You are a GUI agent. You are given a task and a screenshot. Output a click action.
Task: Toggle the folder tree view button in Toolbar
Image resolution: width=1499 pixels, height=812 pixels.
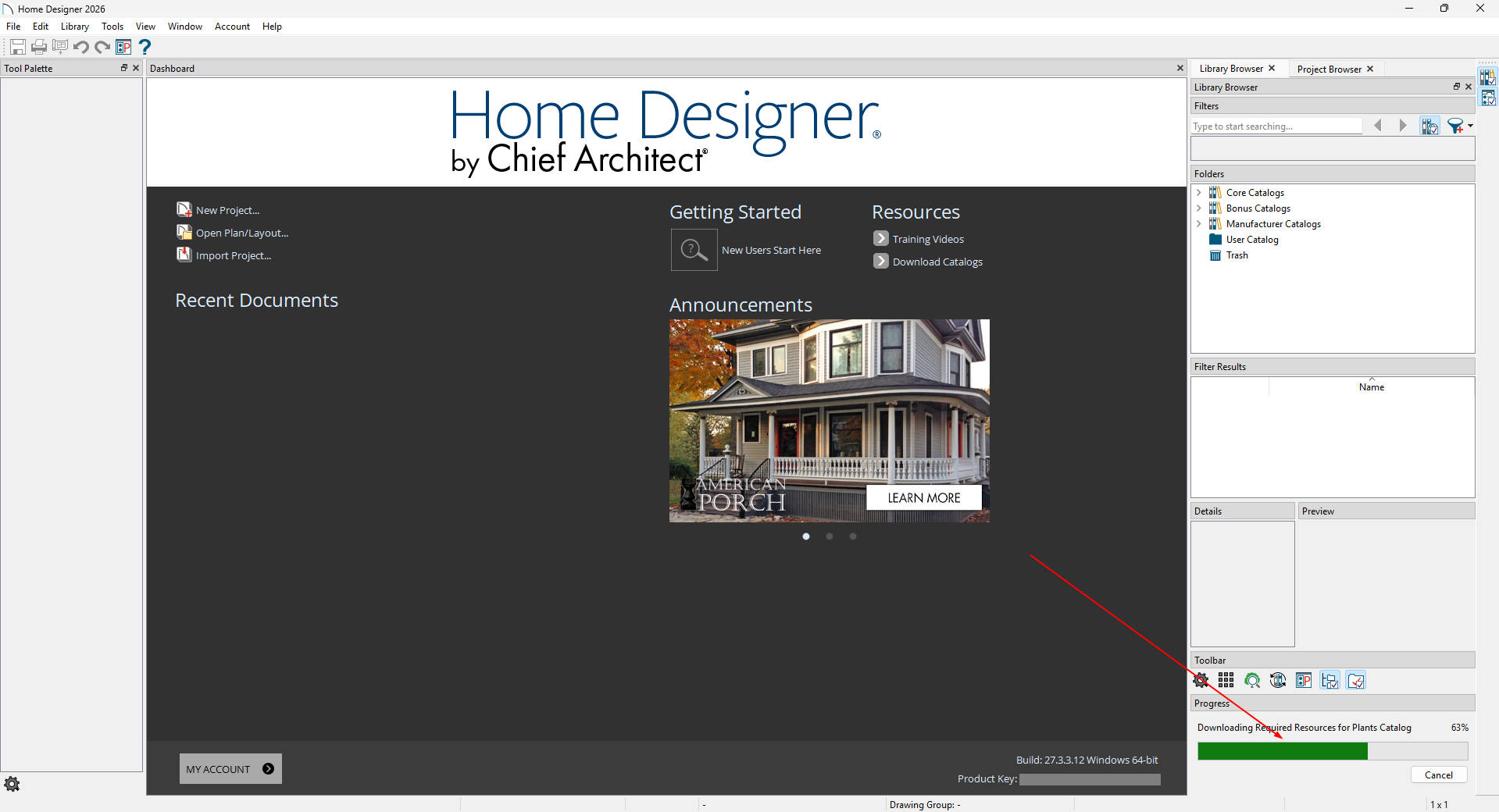[x=1329, y=681]
